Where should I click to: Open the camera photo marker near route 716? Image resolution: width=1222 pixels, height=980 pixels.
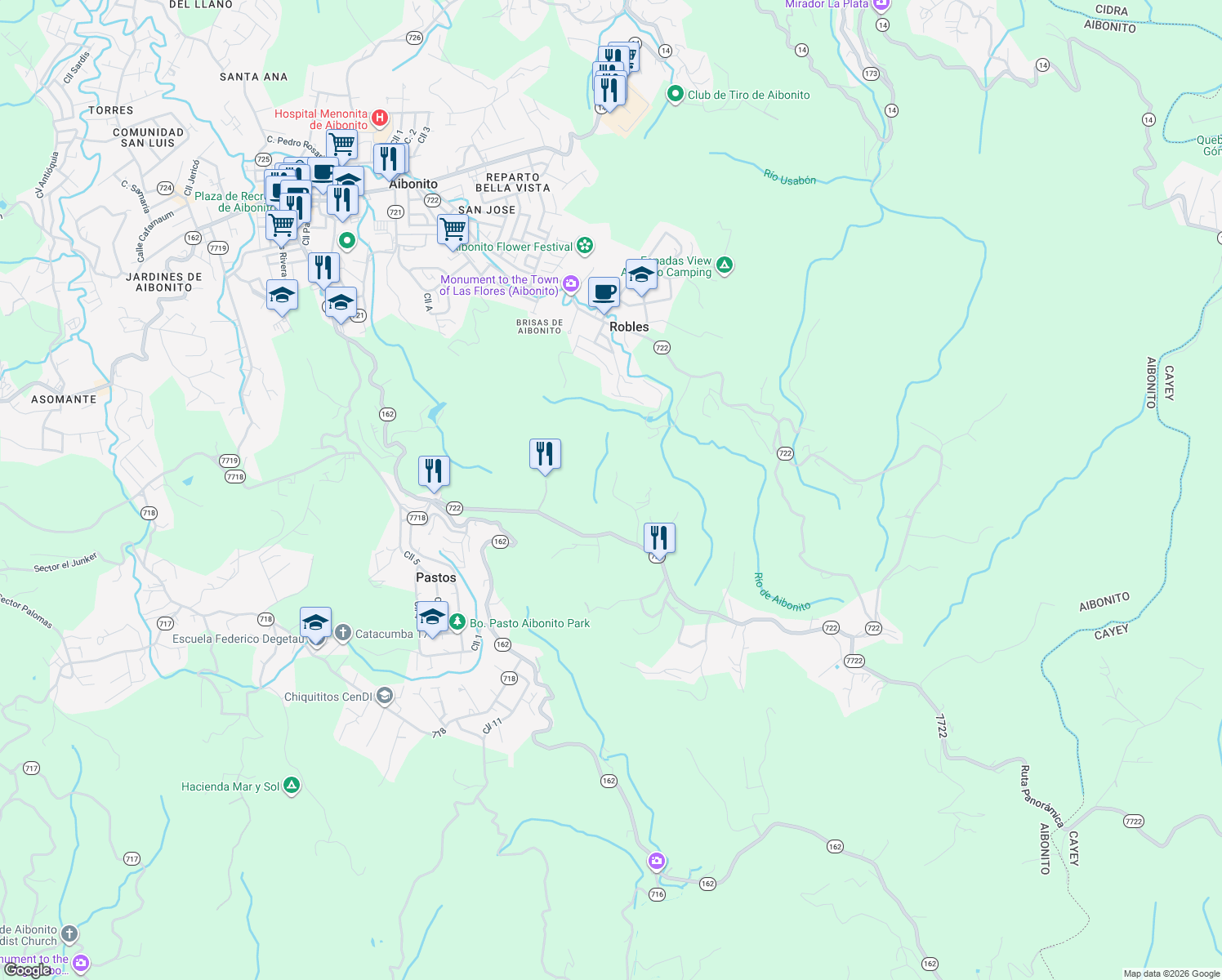click(656, 861)
